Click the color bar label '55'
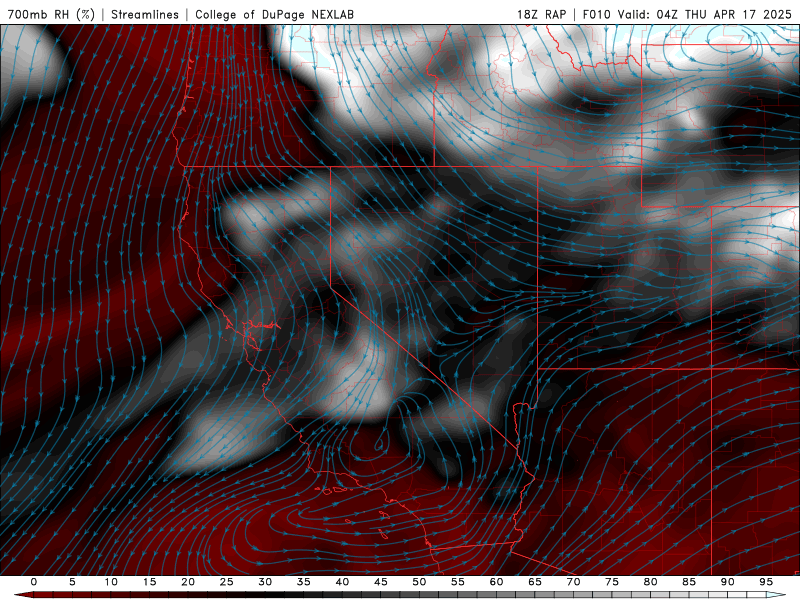The image size is (800, 600). coord(458,582)
